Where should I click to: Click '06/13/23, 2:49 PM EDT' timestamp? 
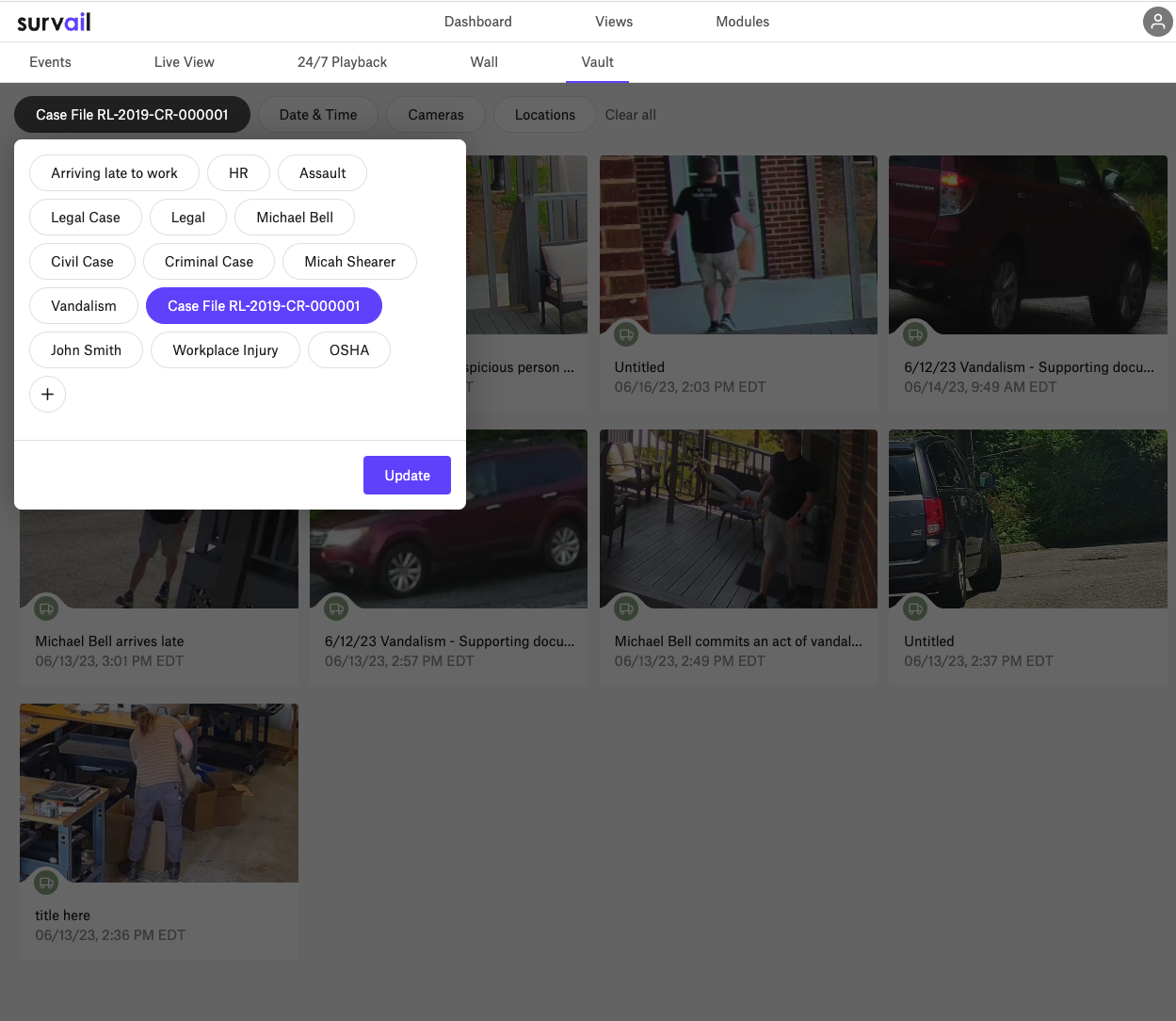[x=690, y=661]
